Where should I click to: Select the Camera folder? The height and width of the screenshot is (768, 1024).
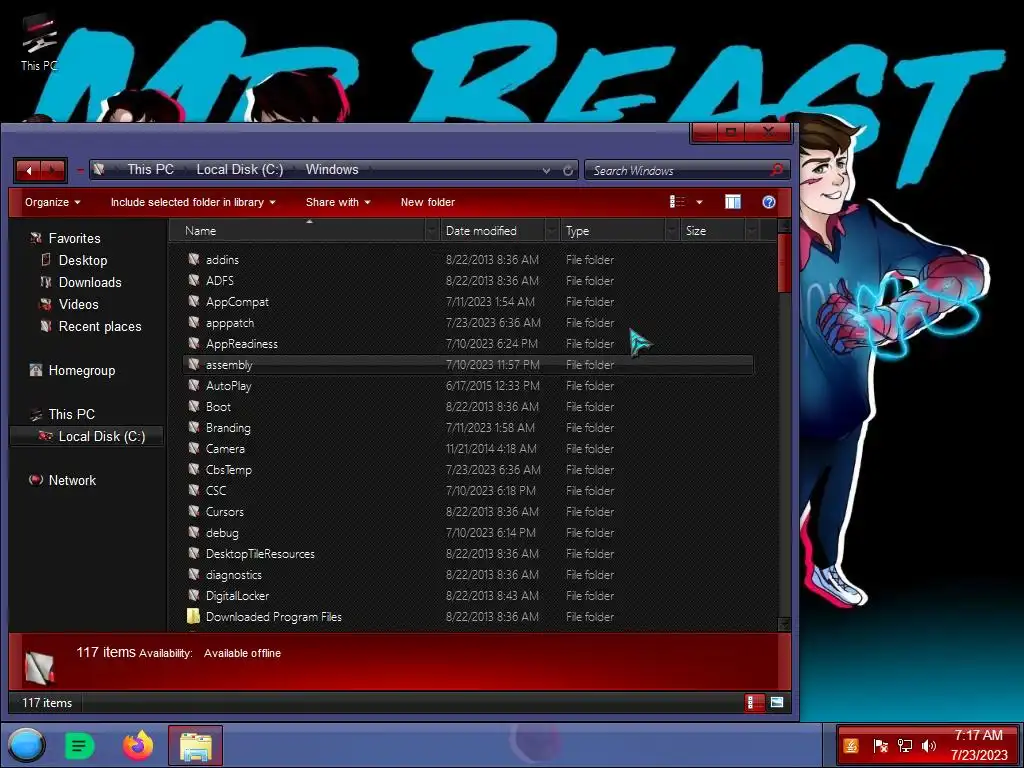pos(225,449)
